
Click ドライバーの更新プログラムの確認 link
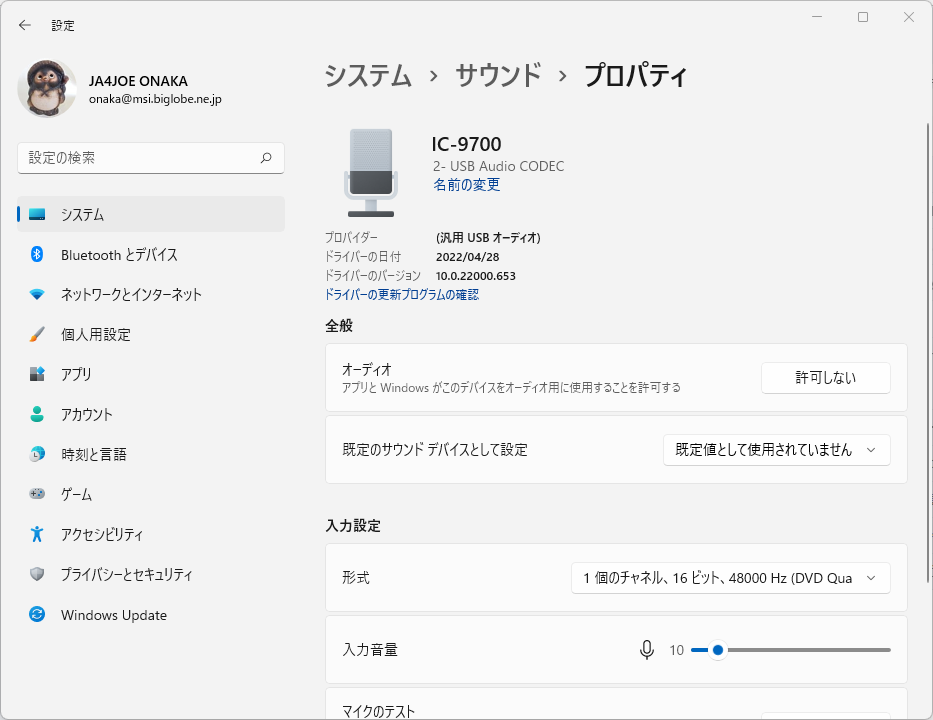coord(402,295)
